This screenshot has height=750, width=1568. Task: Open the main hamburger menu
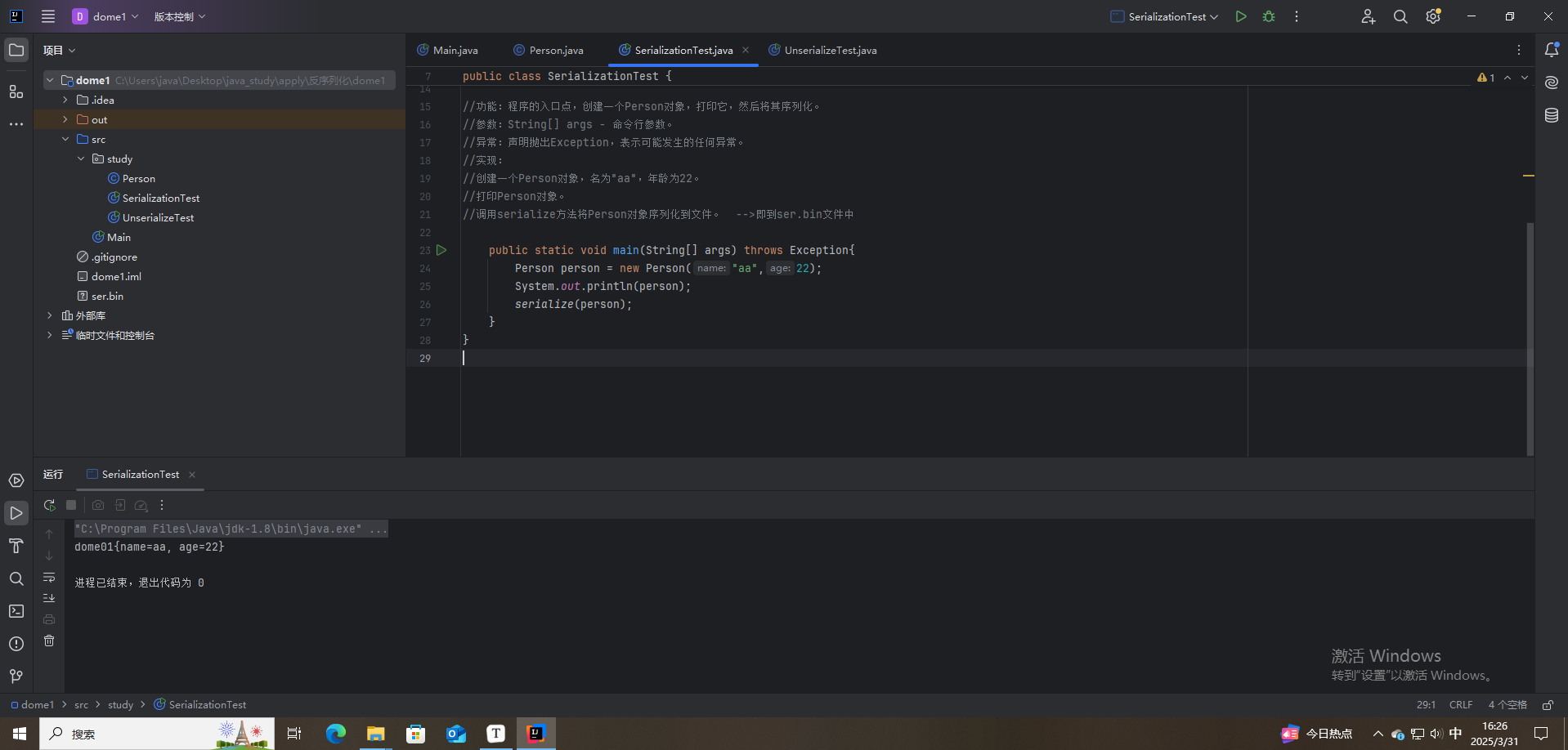point(48,16)
